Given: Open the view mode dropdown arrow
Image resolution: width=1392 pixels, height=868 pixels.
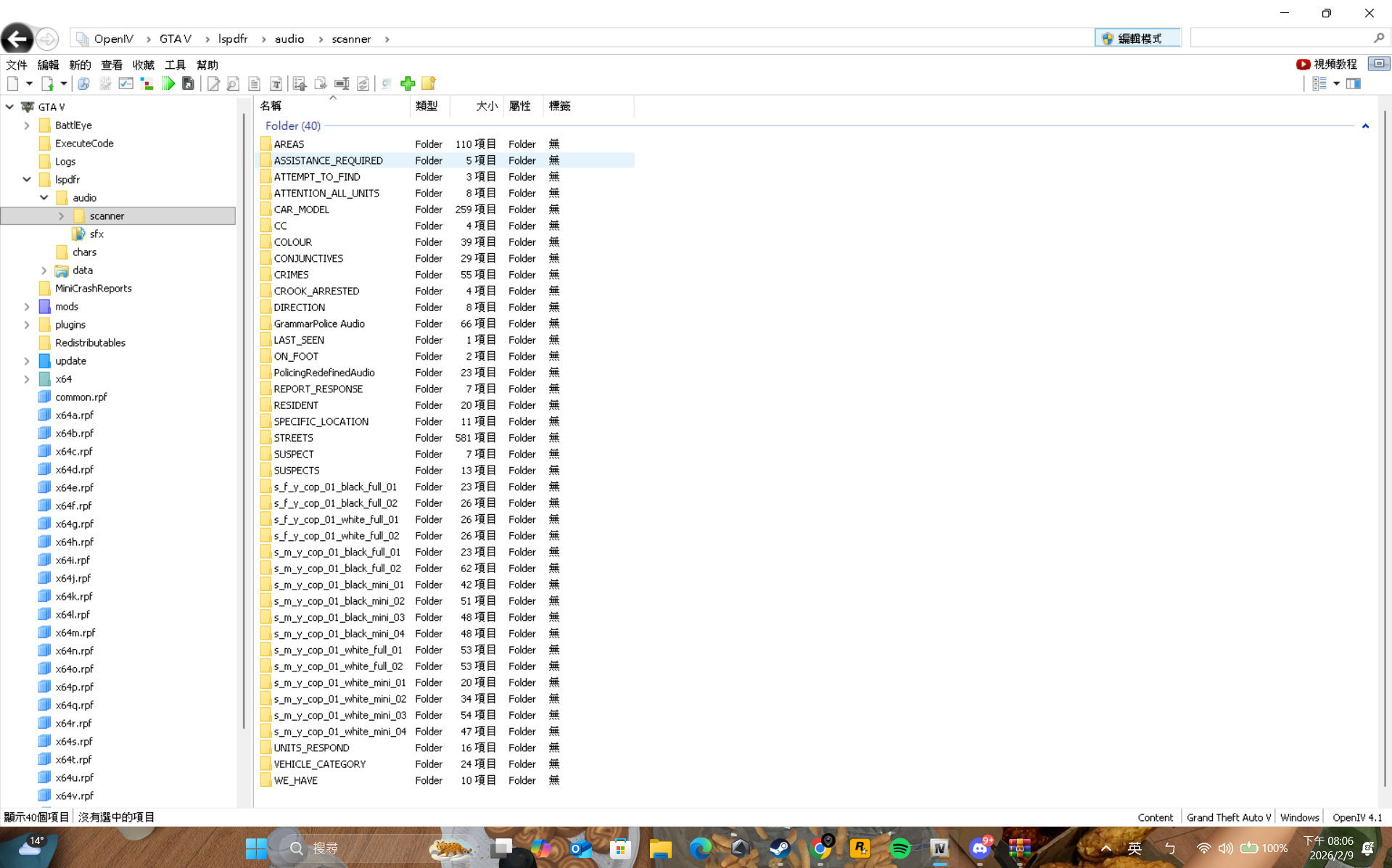Looking at the screenshot, I should coord(1336,83).
